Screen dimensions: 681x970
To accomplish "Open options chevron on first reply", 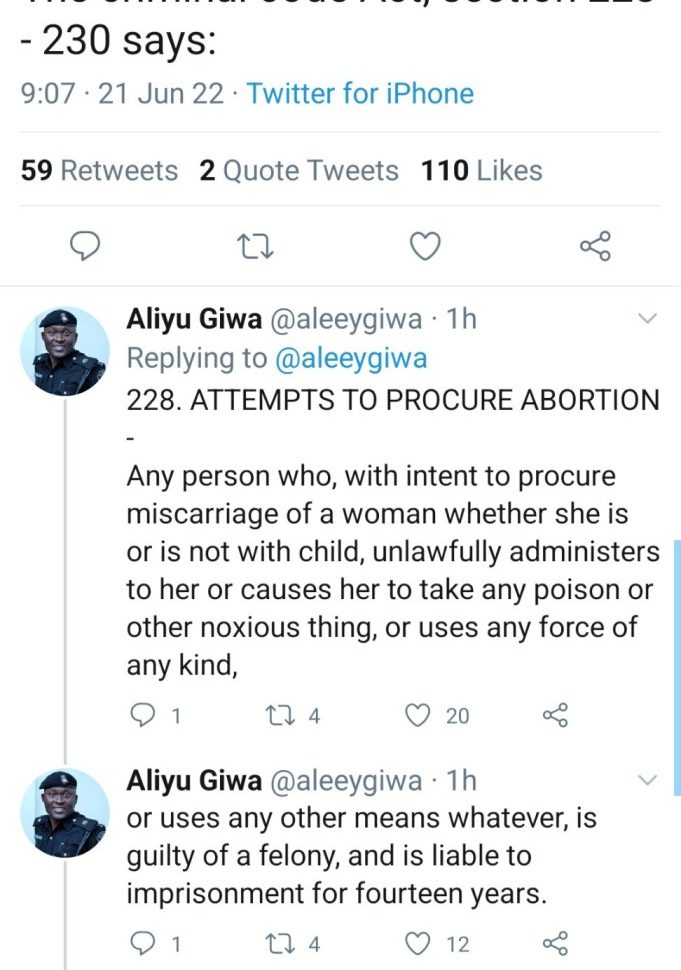I will 647,320.
